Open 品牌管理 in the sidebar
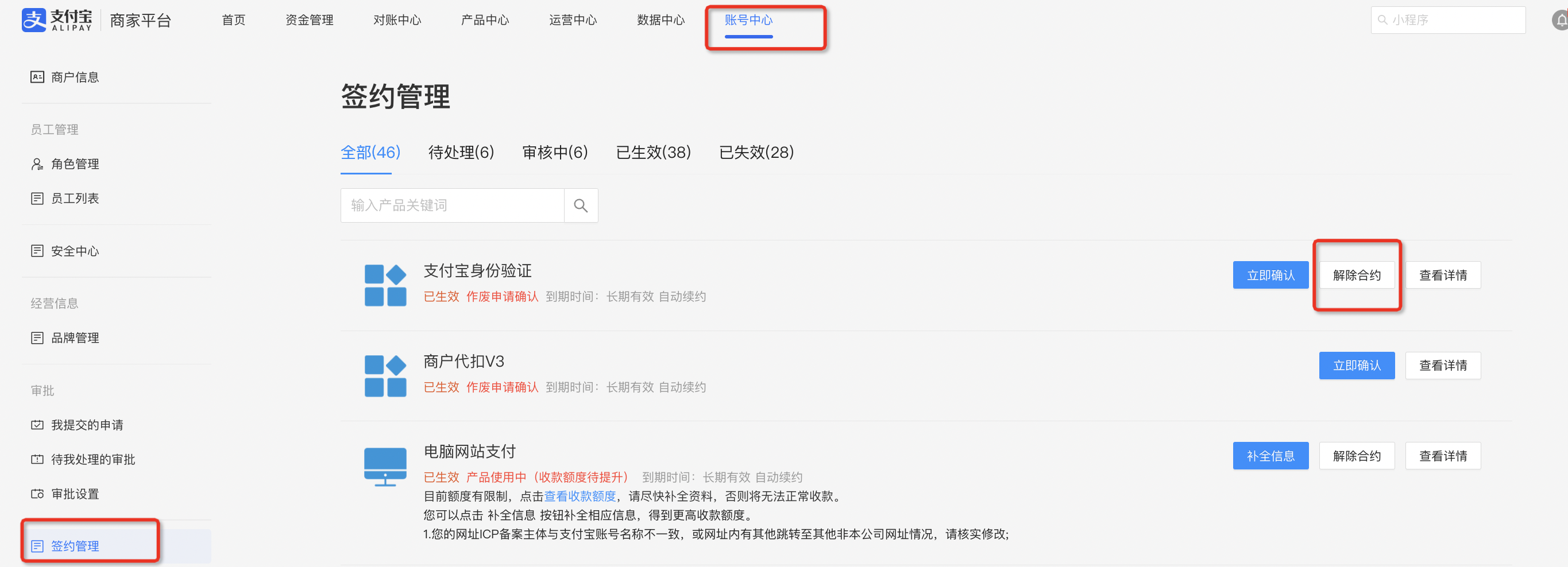The width and height of the screenshot is (1568, 567). (75, 337)
